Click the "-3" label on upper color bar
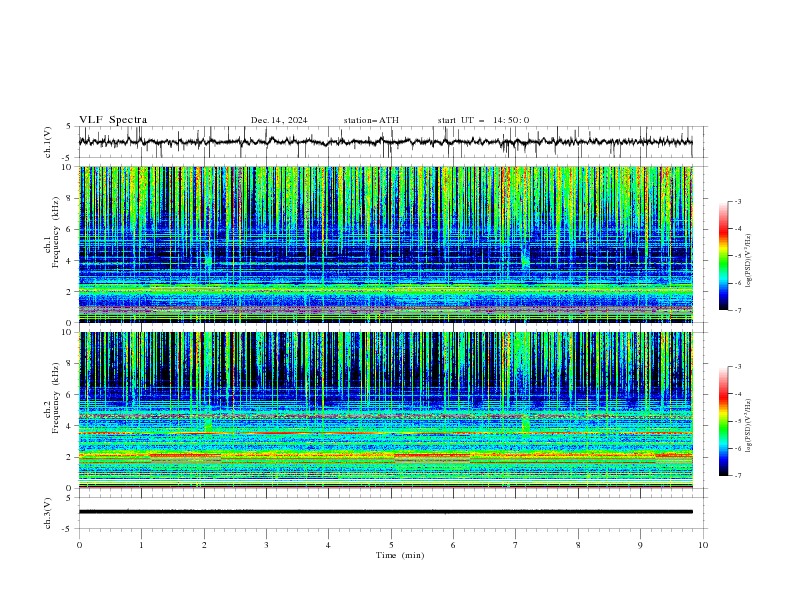 [x=738, y=201]
